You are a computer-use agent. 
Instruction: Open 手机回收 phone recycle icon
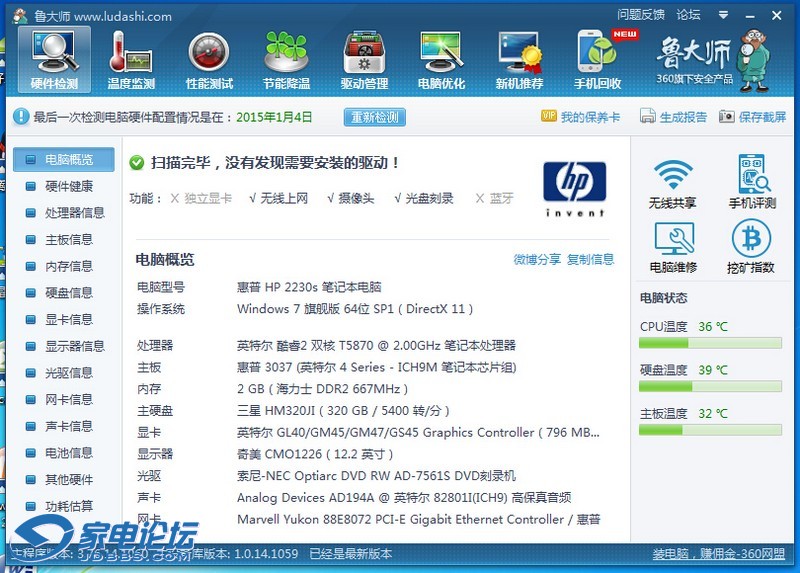[597, 59]
